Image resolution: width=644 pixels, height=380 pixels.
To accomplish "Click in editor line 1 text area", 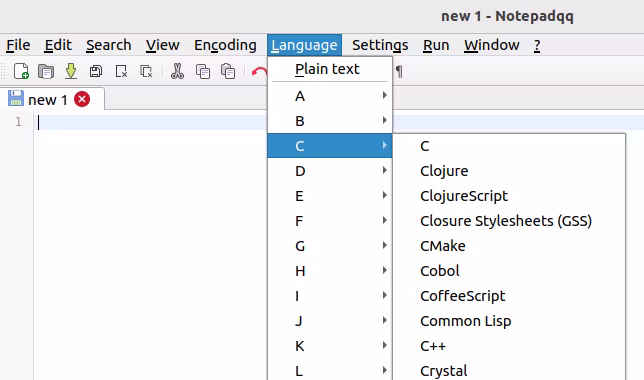I will [152, 122].
